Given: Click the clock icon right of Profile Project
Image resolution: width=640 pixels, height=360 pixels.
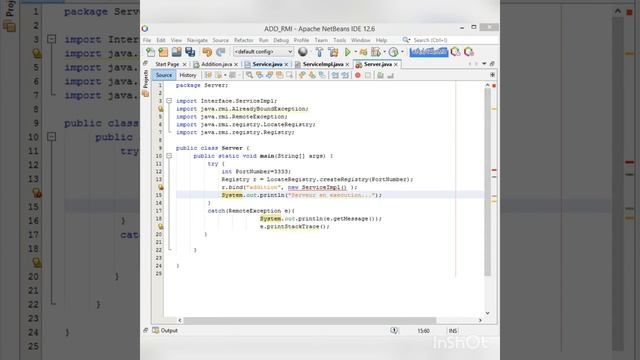Looking at the screenshot, I should coord(393,52).
